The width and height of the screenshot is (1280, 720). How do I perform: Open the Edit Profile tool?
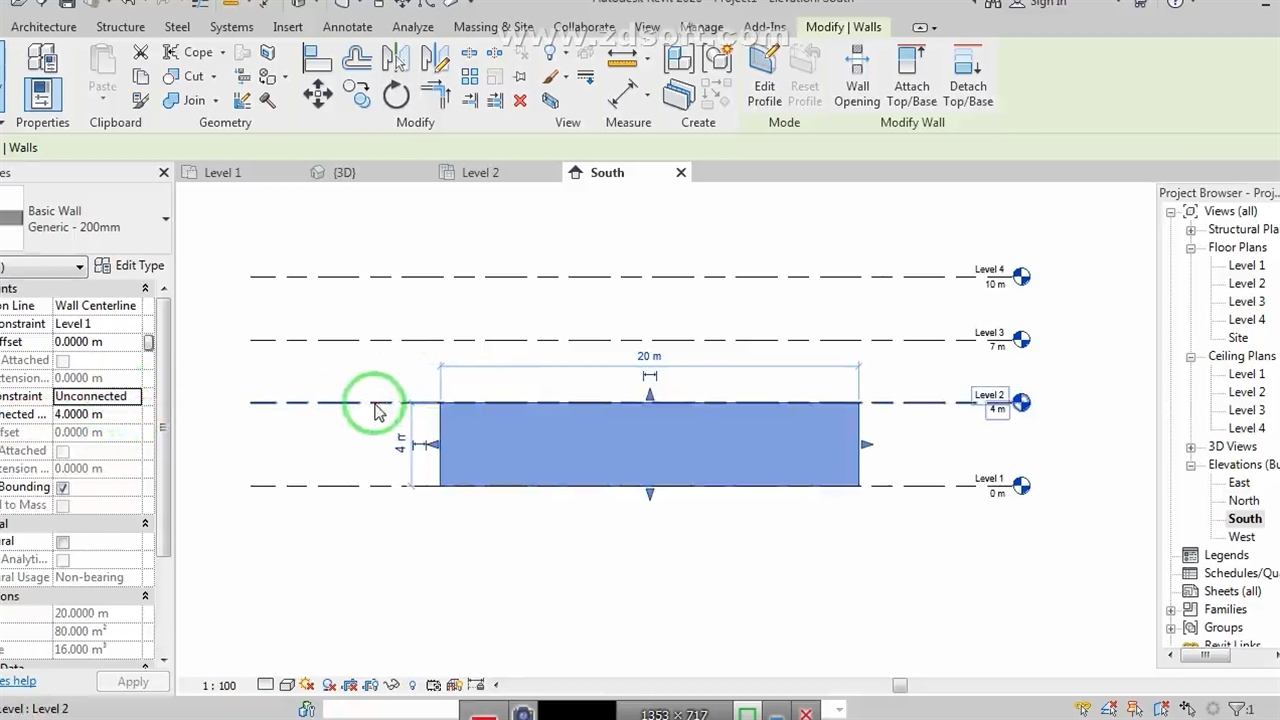click(764, 78)
